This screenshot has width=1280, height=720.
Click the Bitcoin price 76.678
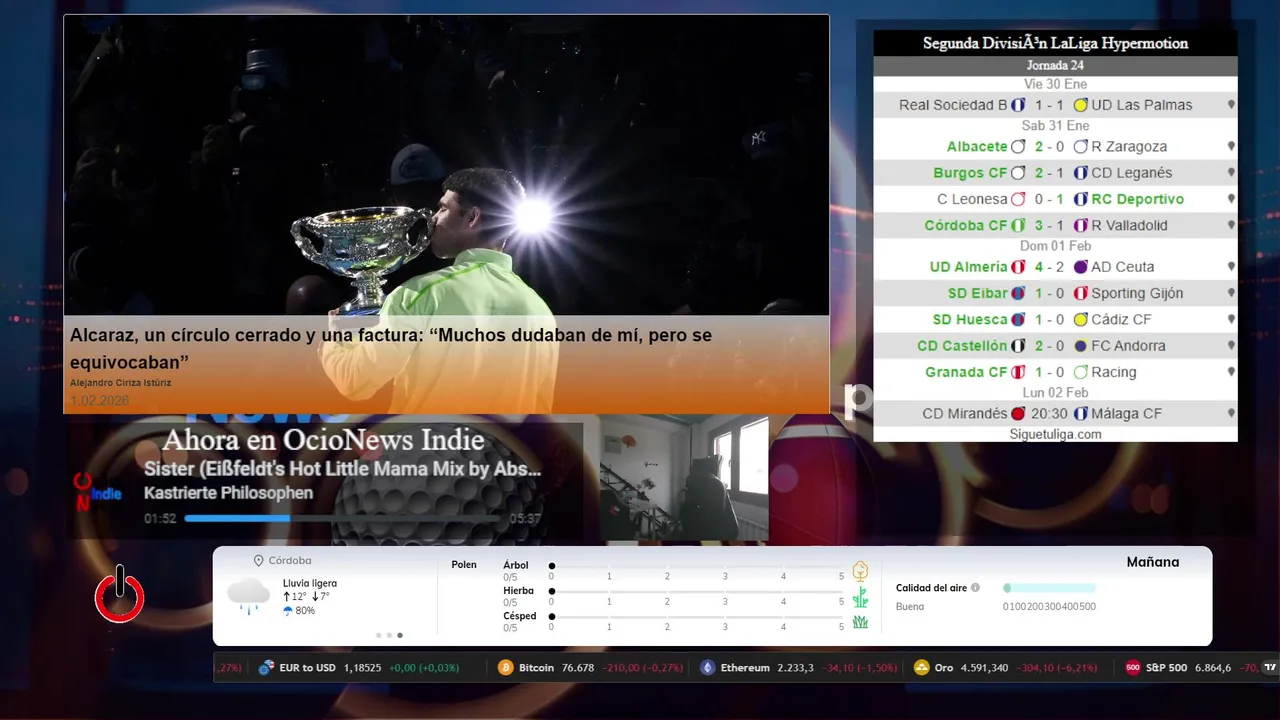coord(578,668)
